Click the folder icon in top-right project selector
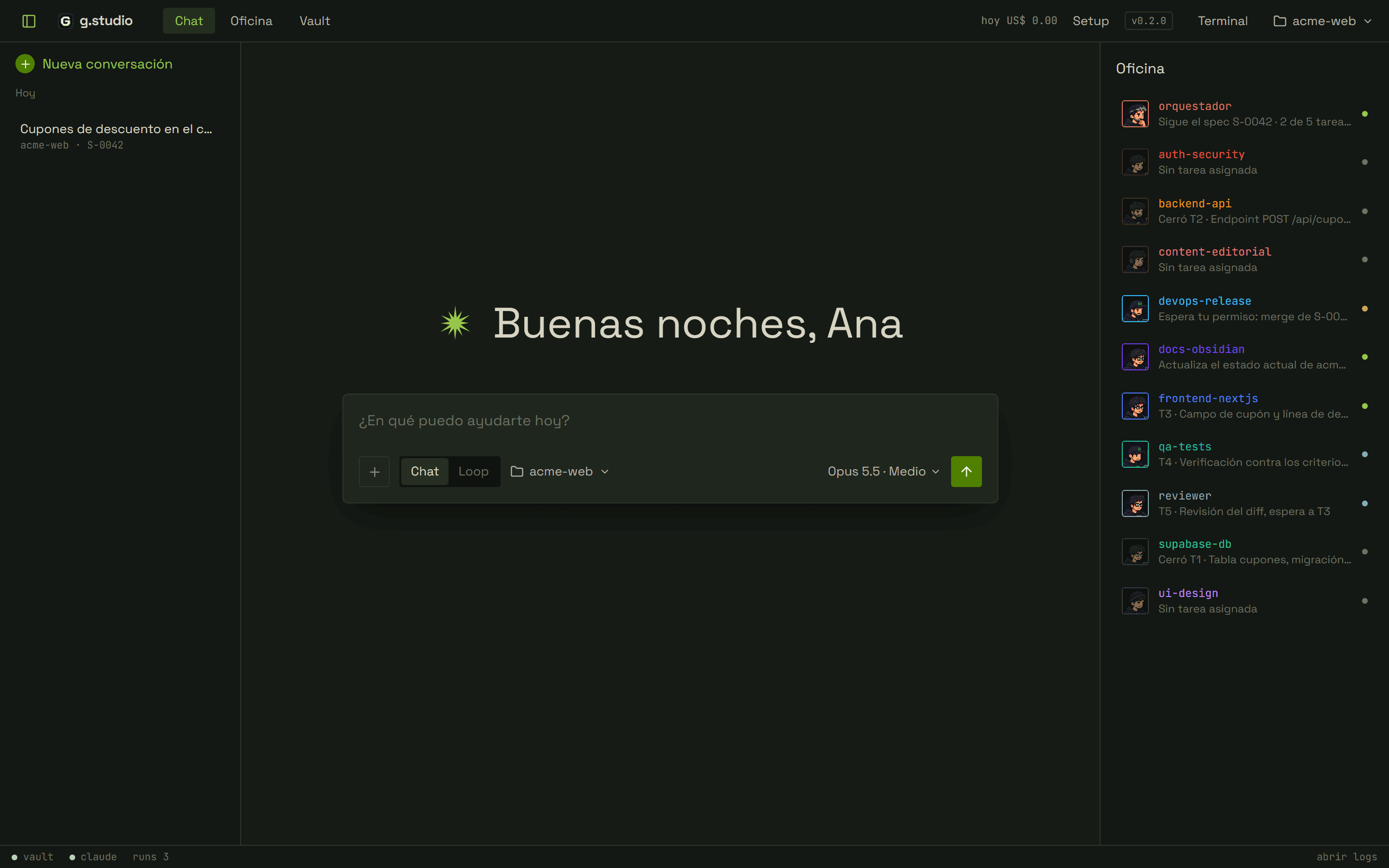 click(1280, 21)
